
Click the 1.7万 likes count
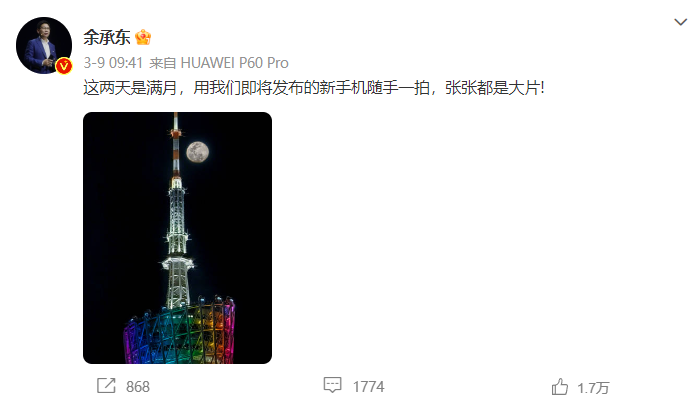point(593,388)
